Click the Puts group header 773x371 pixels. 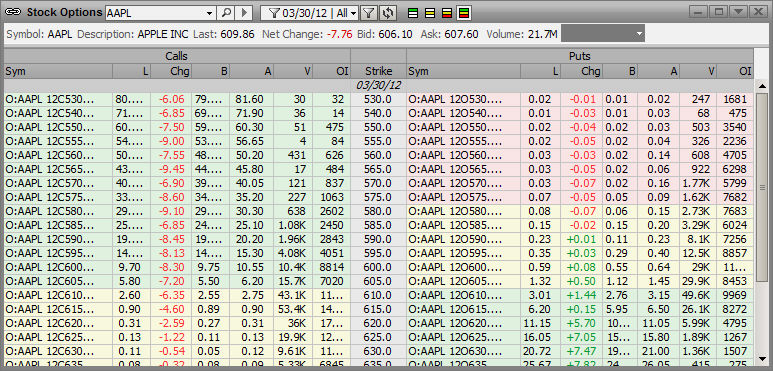(580, 56)
